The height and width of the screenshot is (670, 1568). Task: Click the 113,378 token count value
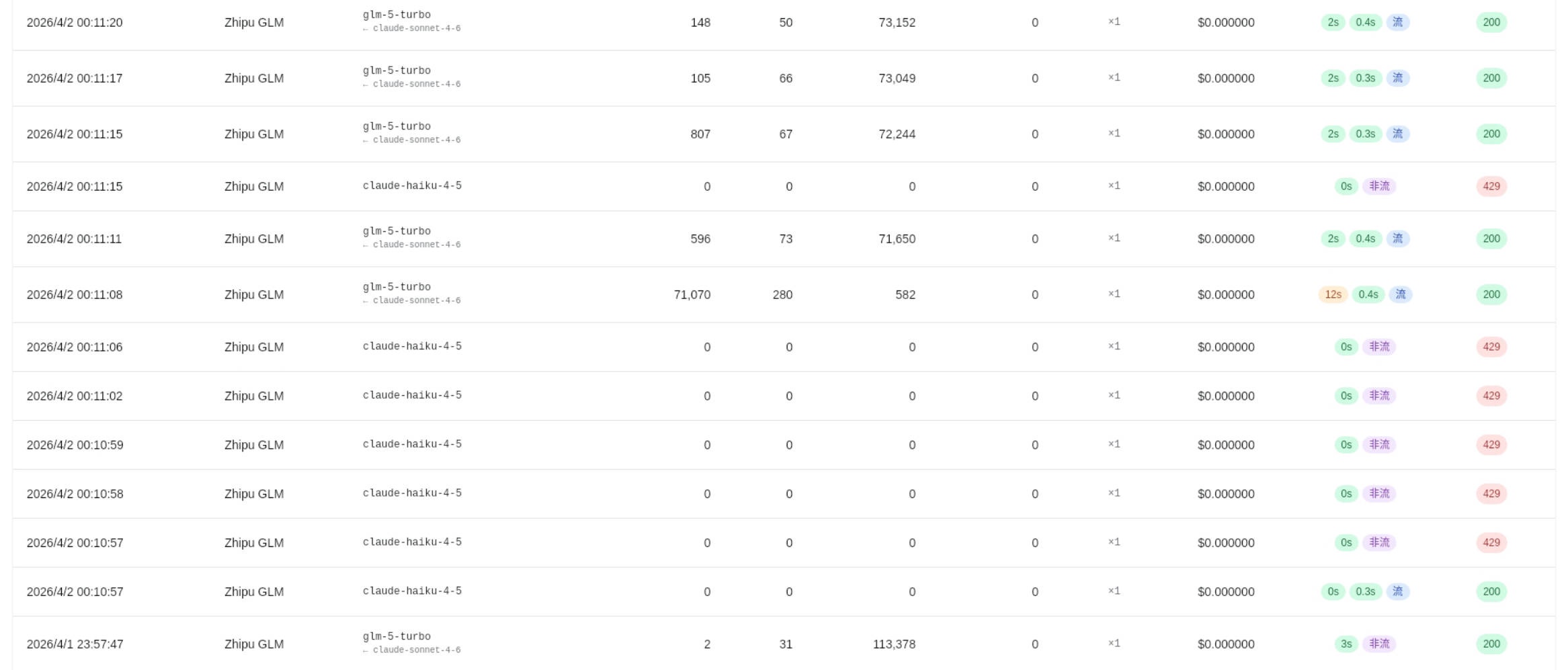(893, 644)
